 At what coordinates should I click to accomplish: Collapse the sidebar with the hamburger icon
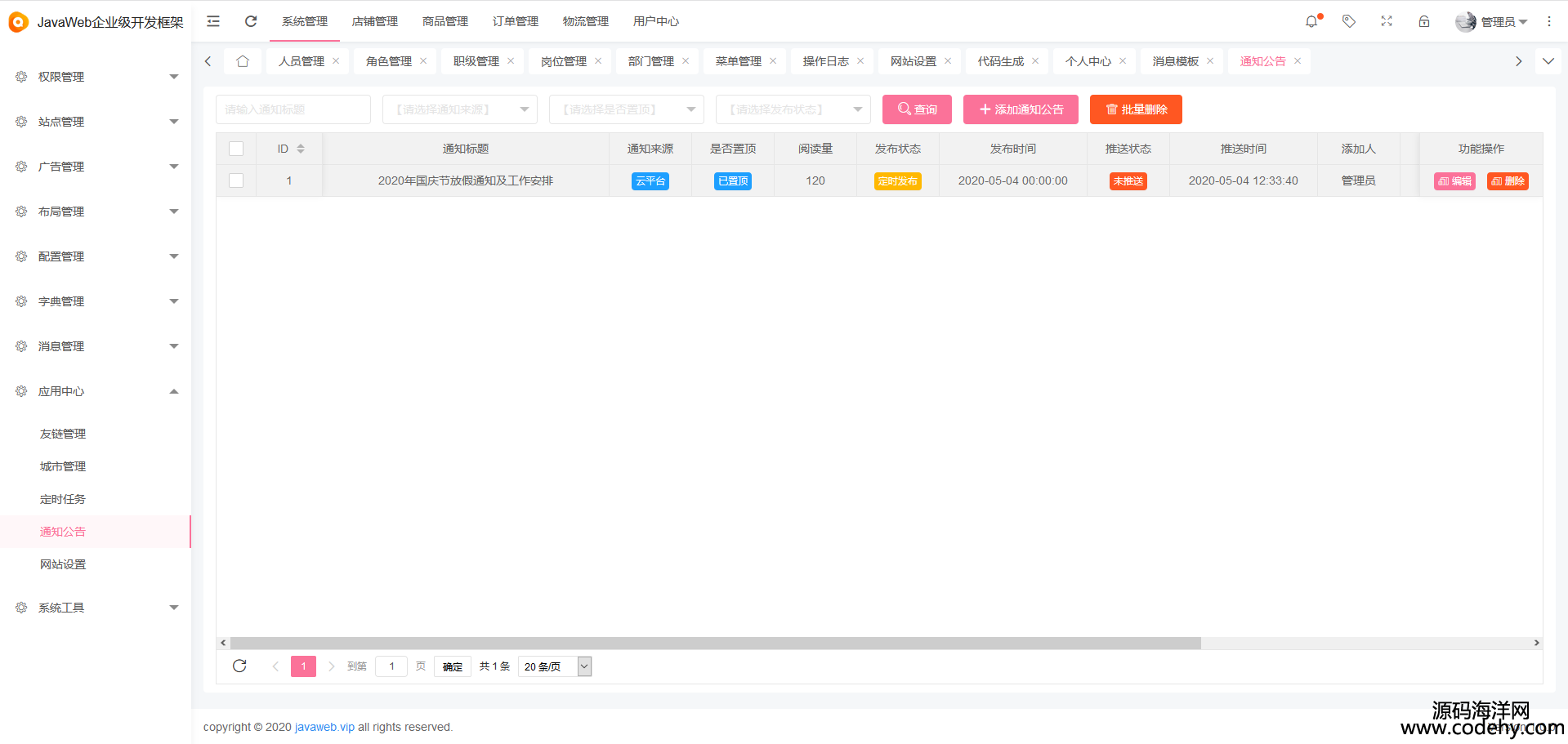(x=213, y=21)
